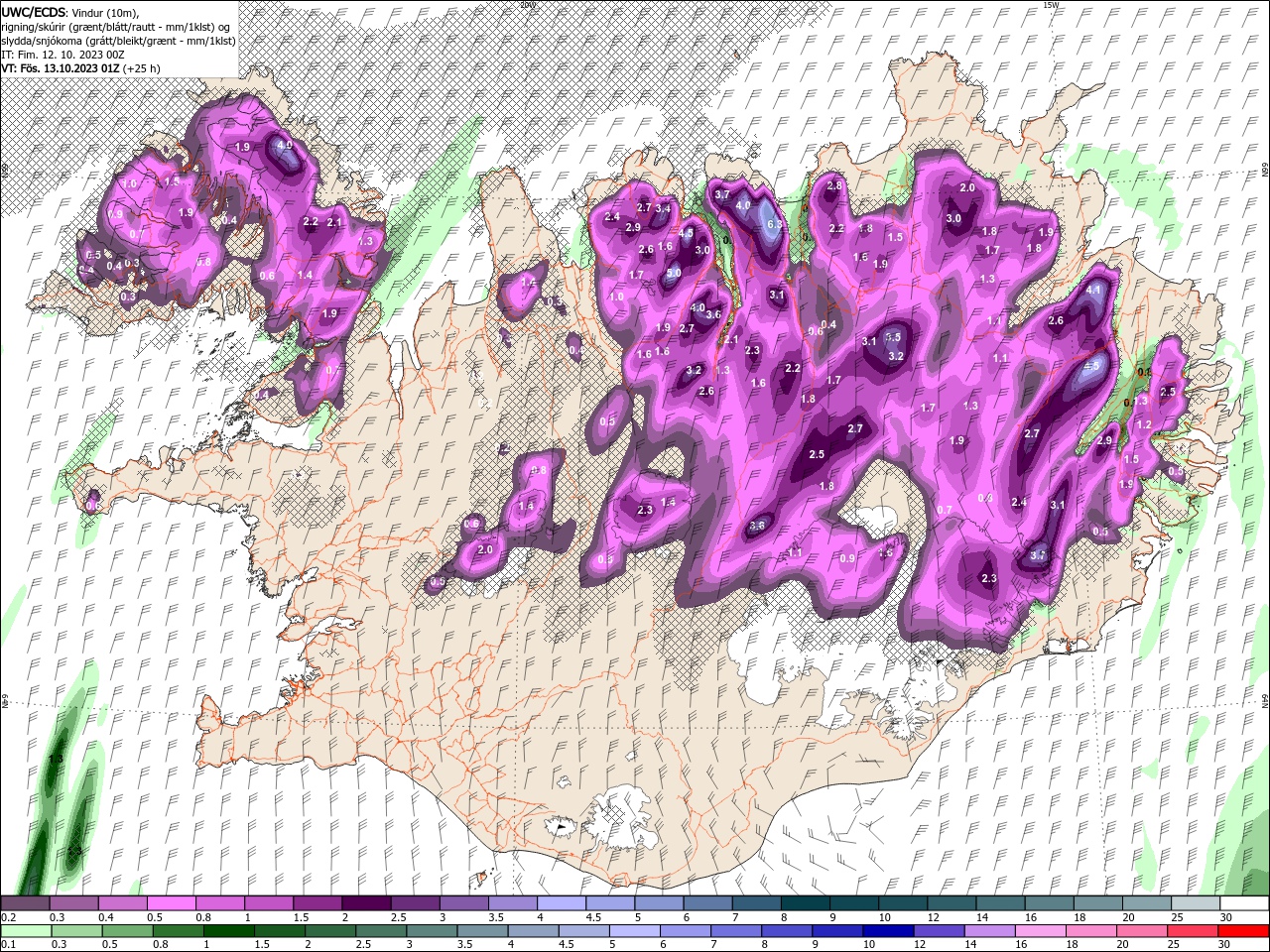
Task: Select upper legend white swatch labeled 30
Action: click(1244, 903)
